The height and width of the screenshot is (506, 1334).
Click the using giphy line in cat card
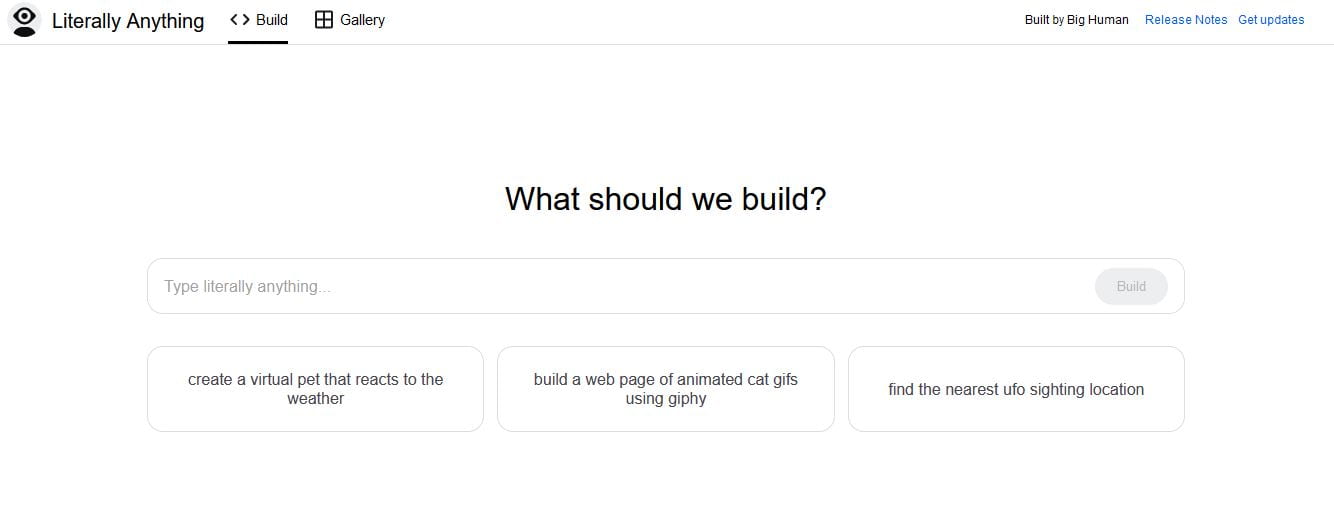coord(666,399)
